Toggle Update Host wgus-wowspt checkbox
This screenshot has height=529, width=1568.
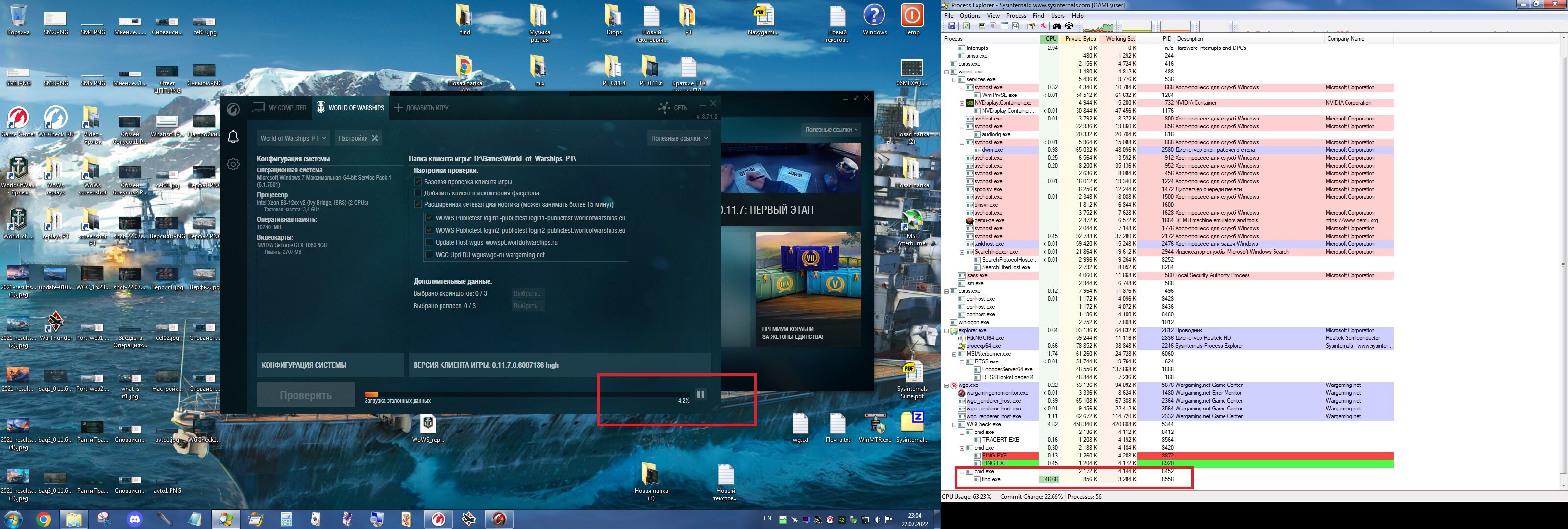coord(429,242)
